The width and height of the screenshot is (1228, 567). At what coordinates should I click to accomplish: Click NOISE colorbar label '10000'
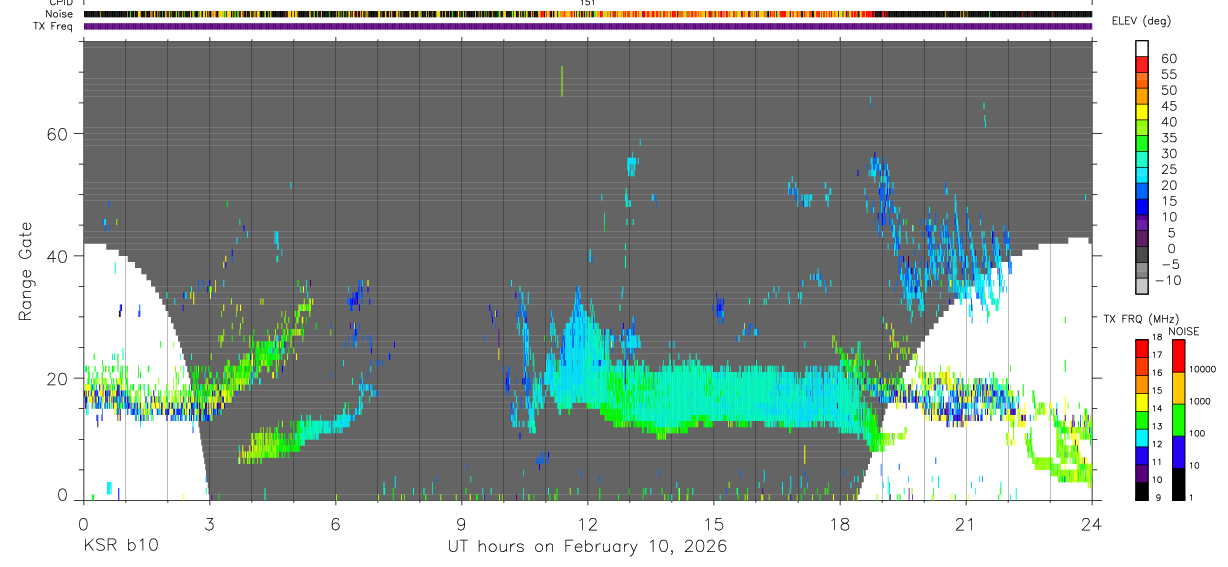(x=1202, y=370)
